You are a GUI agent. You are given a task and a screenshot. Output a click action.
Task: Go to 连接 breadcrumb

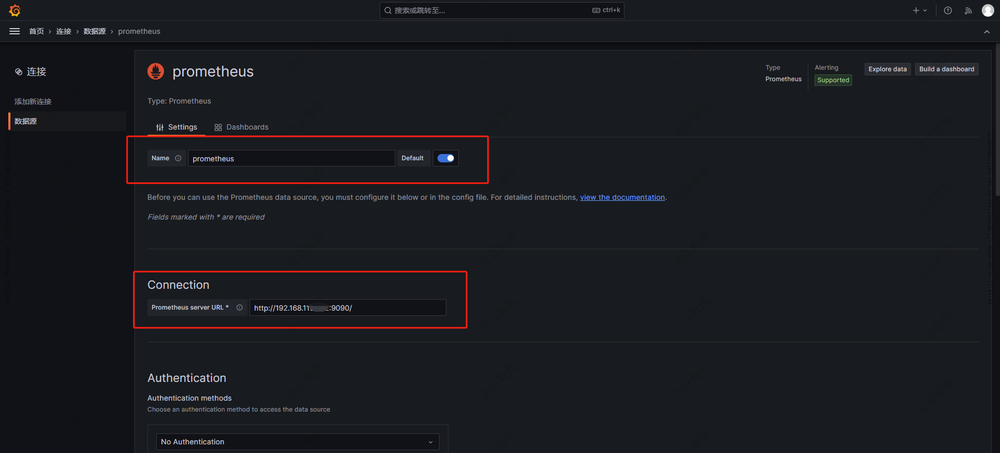64,31
